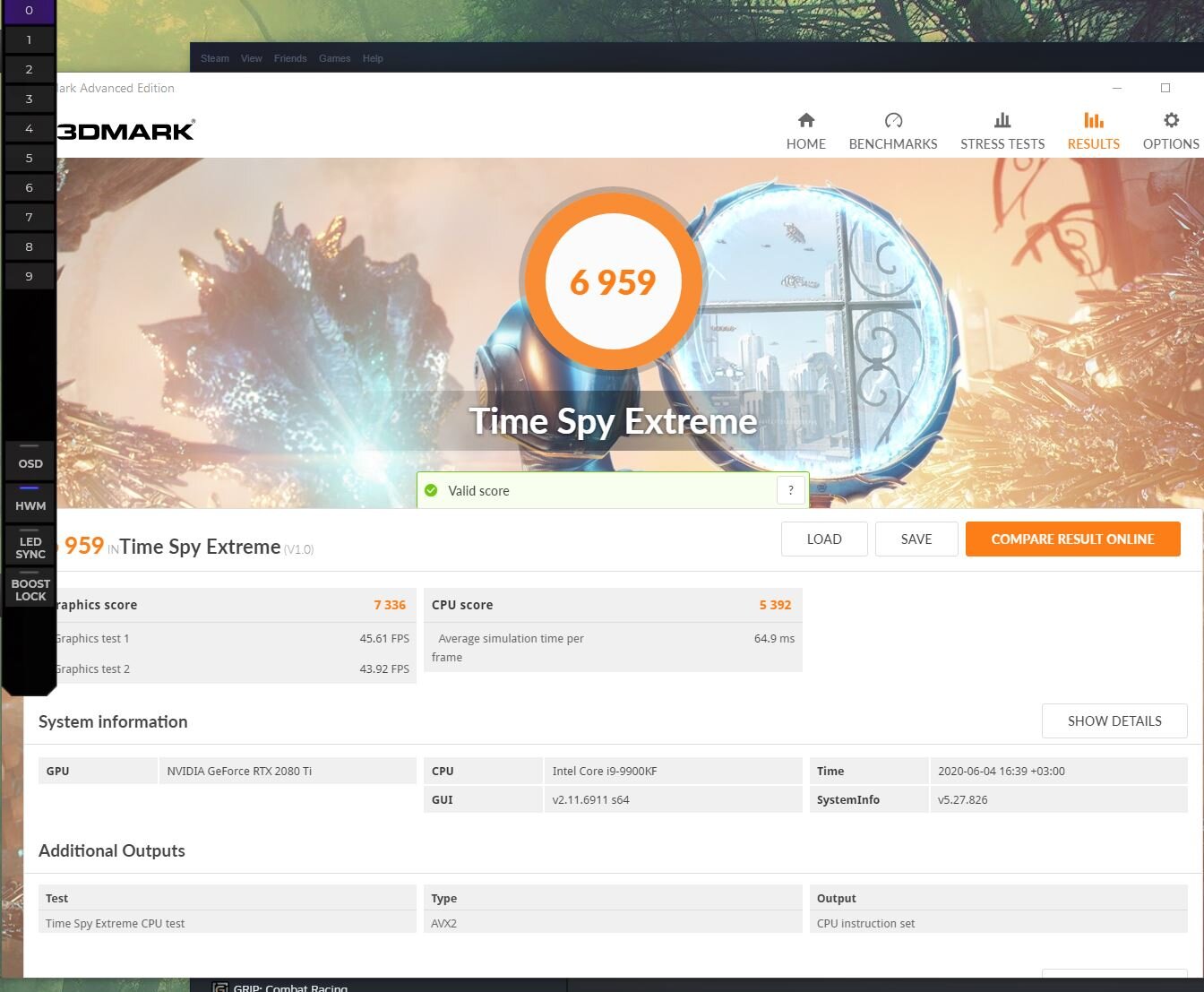Click the Time Spy Extreme CPU test row
The height and width of the screenshot is (992, 1204).
point(228,923)
